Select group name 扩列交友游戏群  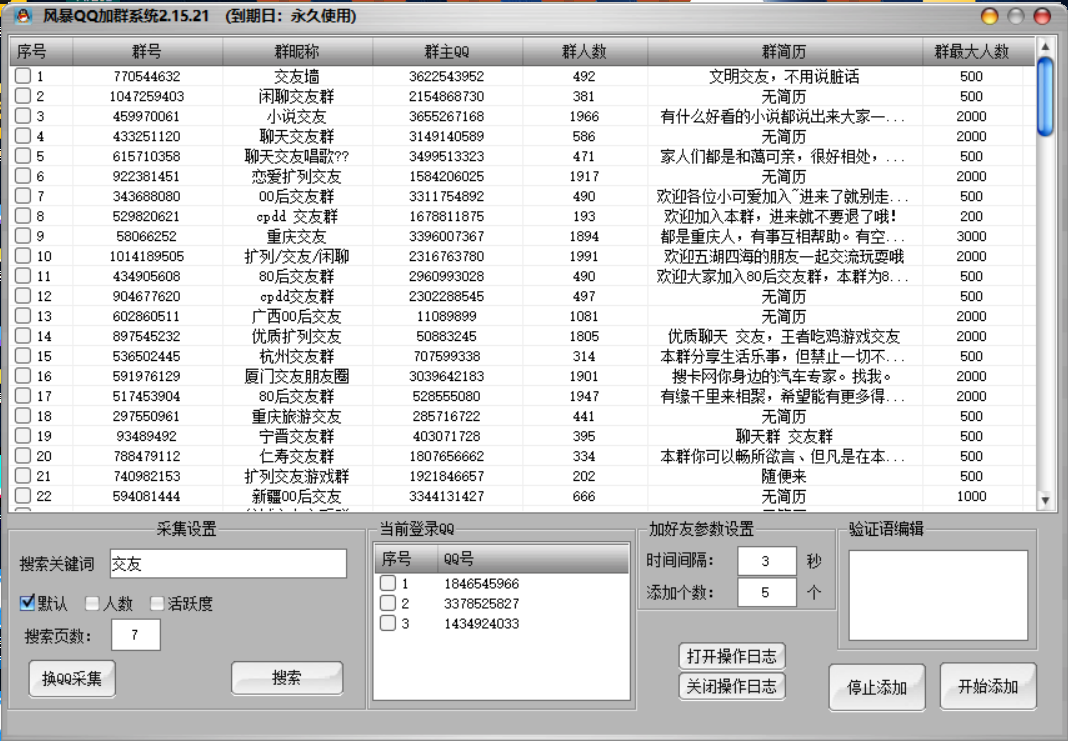pyautogui.click(x=297, y=476)
